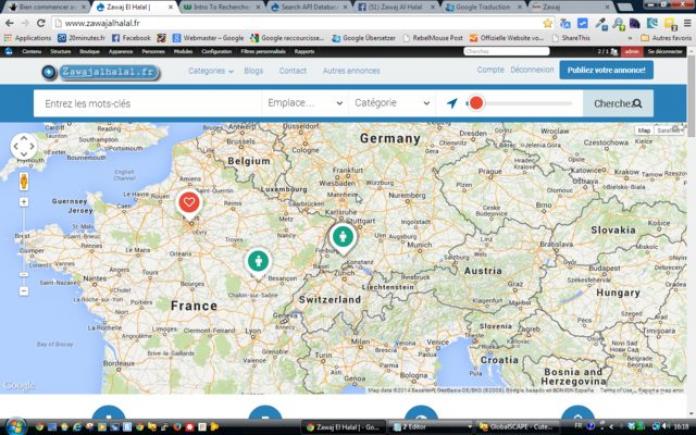The image size is (696, 435).
Task: Click the admin Chercher search field
Action: tap(506, 51)
